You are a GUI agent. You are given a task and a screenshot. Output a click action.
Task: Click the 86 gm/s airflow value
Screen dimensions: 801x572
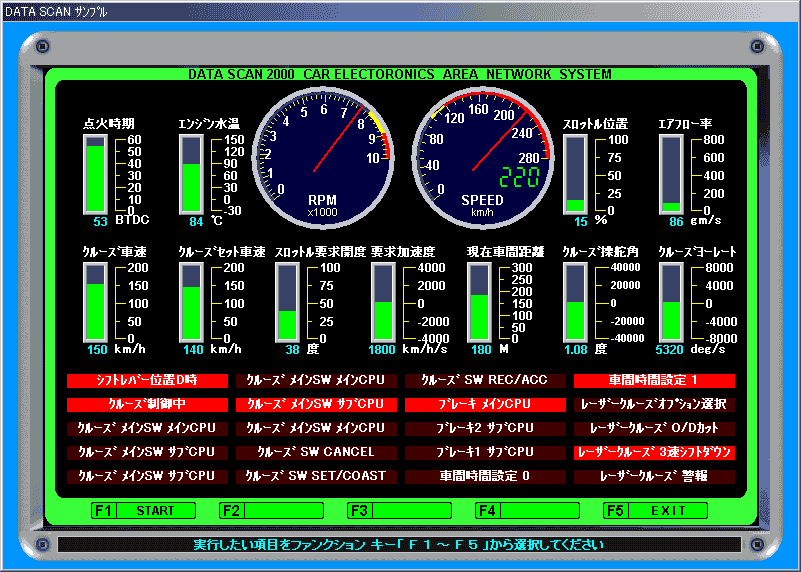point(676,222)
